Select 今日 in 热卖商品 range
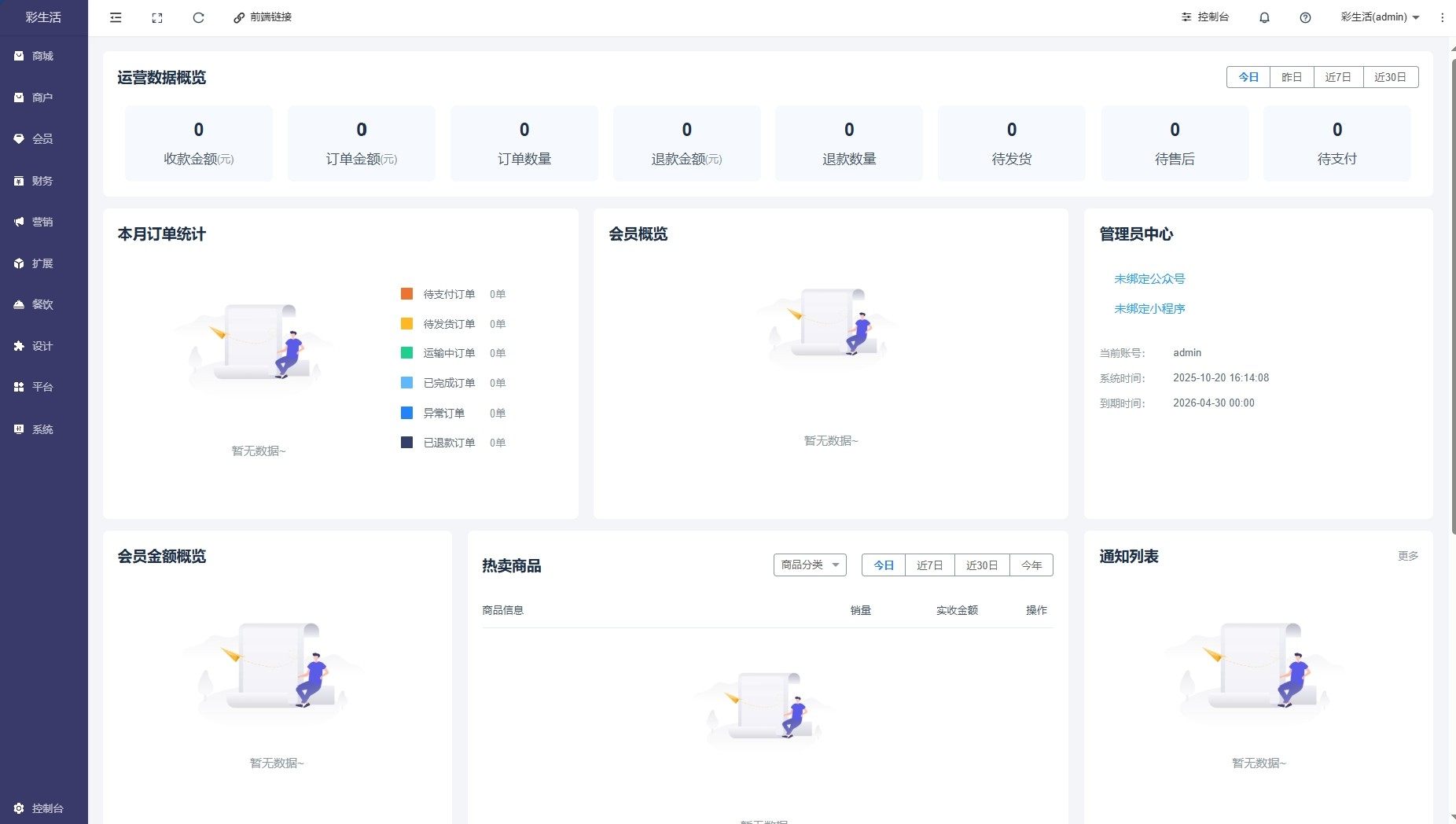The width and height of the screenshot is (1456, 824). [884, 565]
